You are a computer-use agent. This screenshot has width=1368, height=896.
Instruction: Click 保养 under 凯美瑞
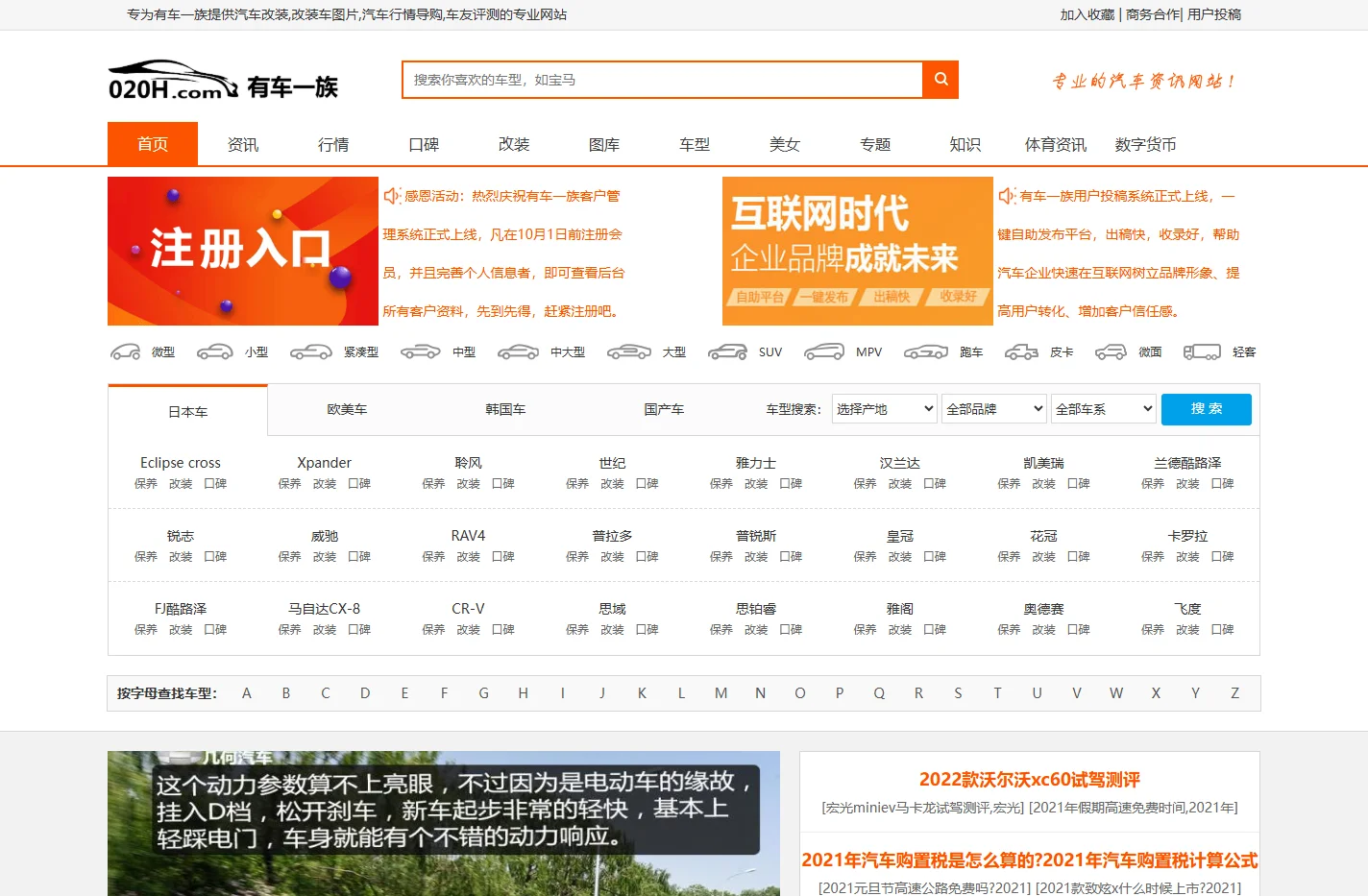1009,484
